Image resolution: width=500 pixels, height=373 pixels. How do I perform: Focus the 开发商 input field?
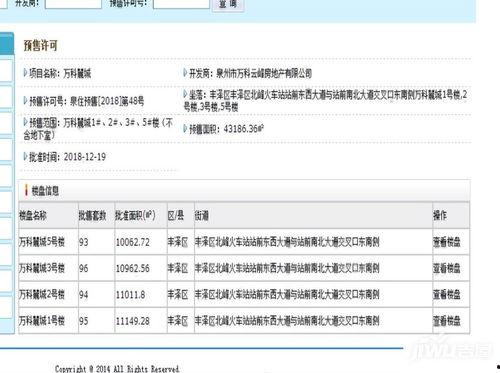73,4
